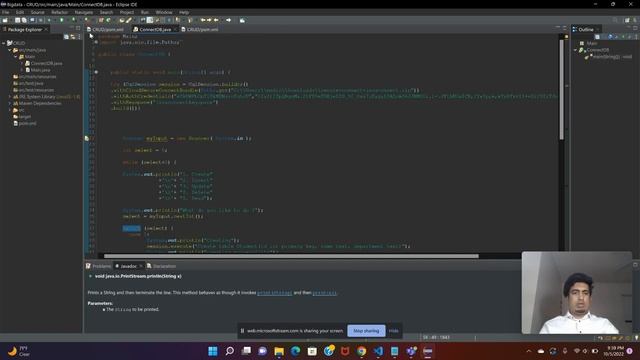Click the editor horizontal scrollbar

(291, 256)
